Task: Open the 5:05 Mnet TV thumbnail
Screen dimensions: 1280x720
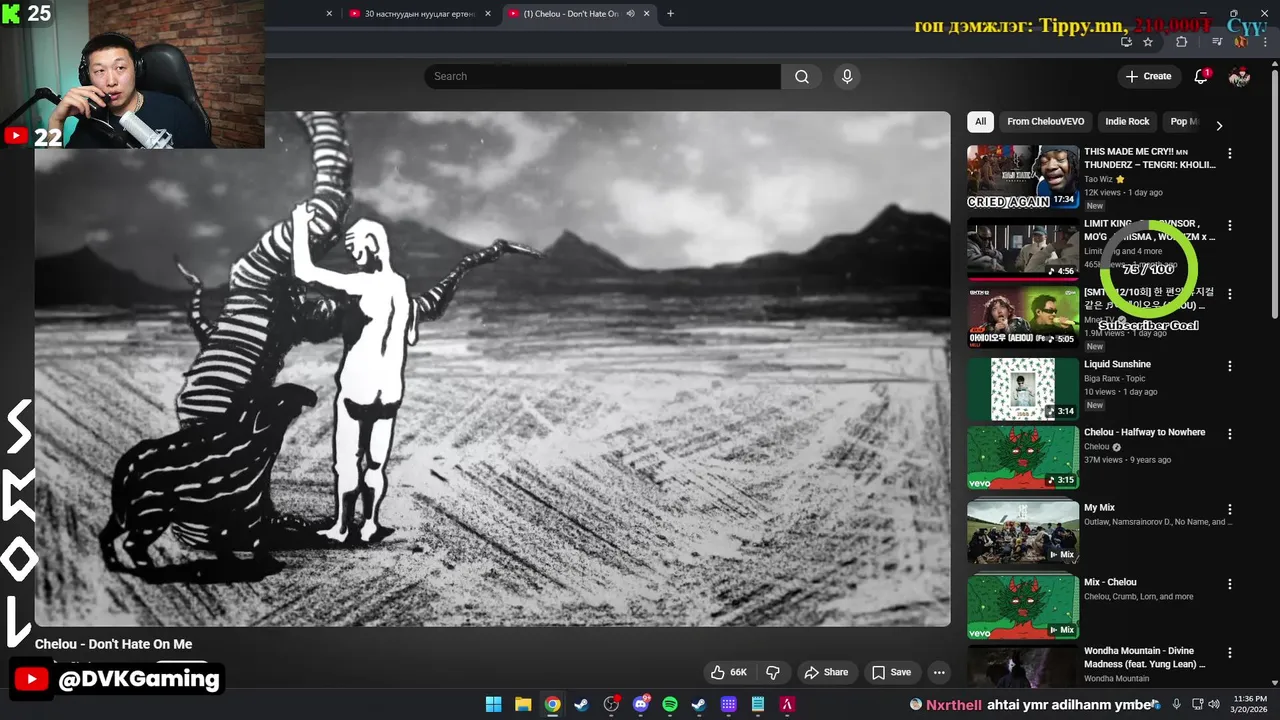Action: [1023, 317]
